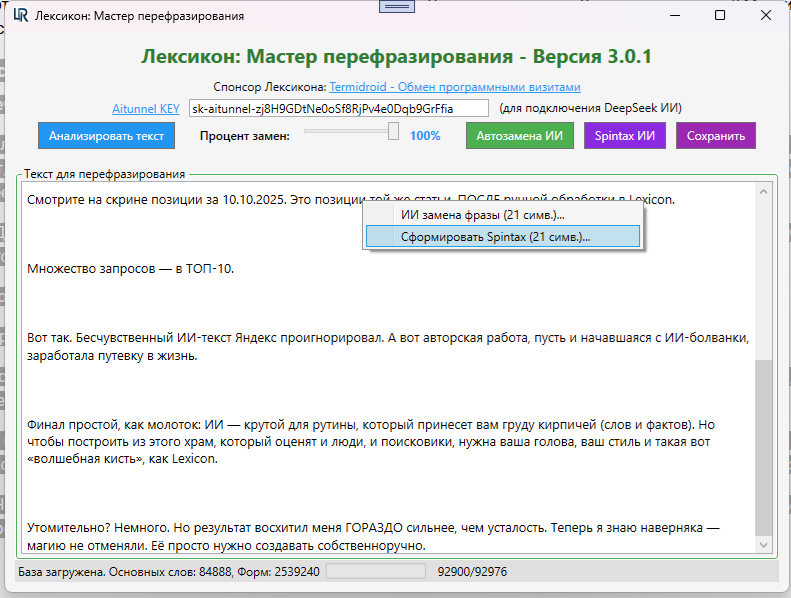Open the 'Aitunnel KEY' link
791x598 pixels.
146,108
